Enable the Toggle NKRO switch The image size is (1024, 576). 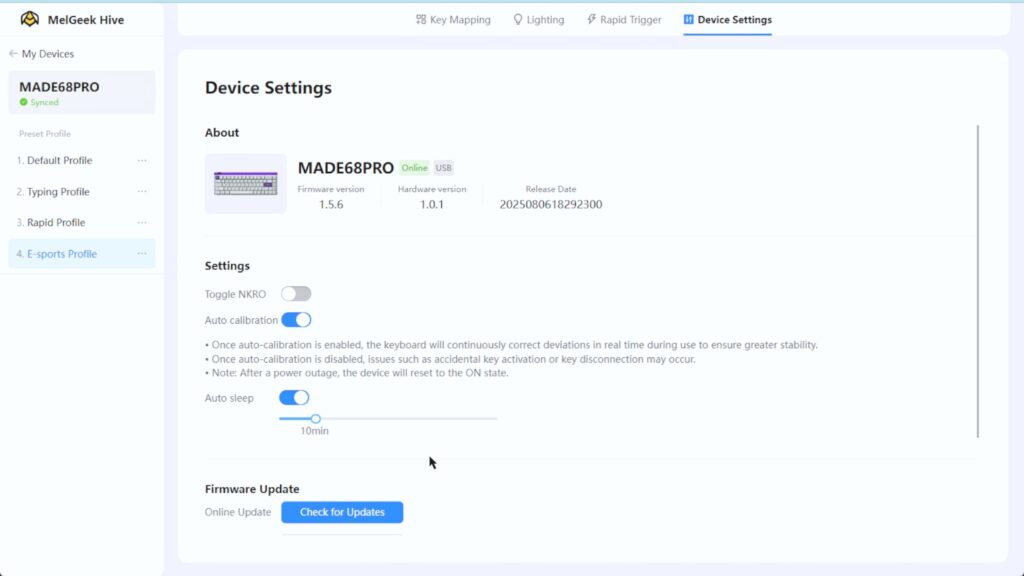point(296,294)
